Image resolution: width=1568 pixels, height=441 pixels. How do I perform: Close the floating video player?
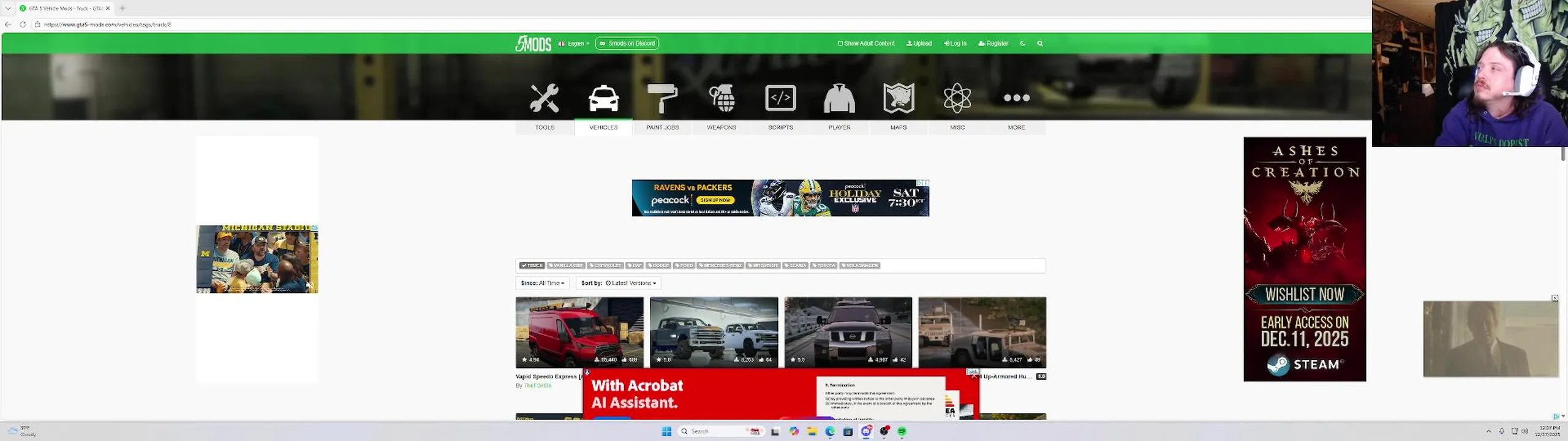(1555, 298)
